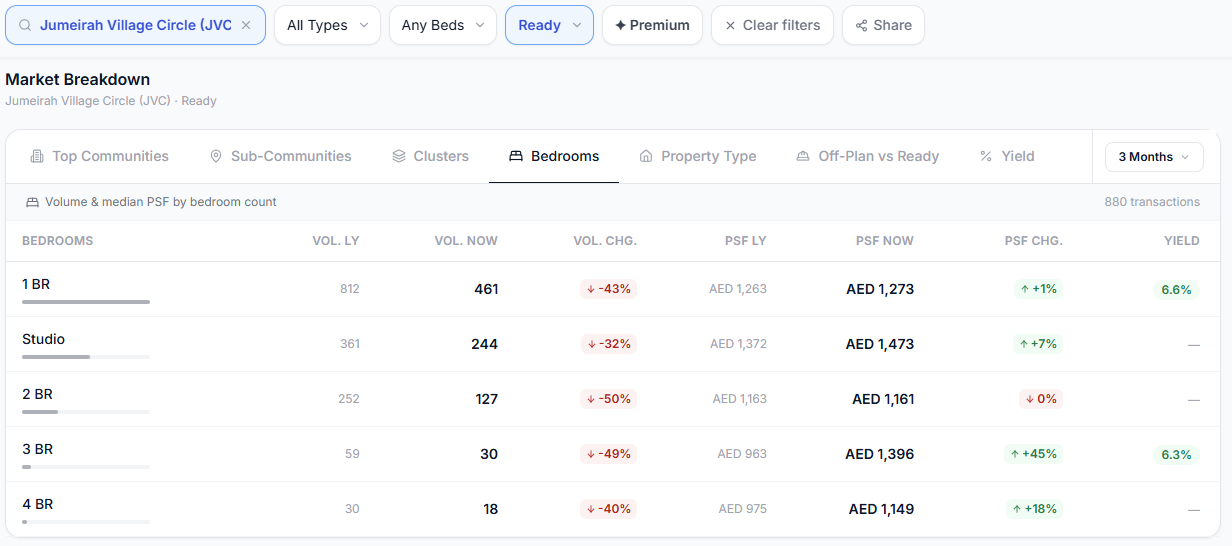Viewport: 1232px width, 546px height.
Task: Sort by the PSF NOW column header
Action: 884,241
